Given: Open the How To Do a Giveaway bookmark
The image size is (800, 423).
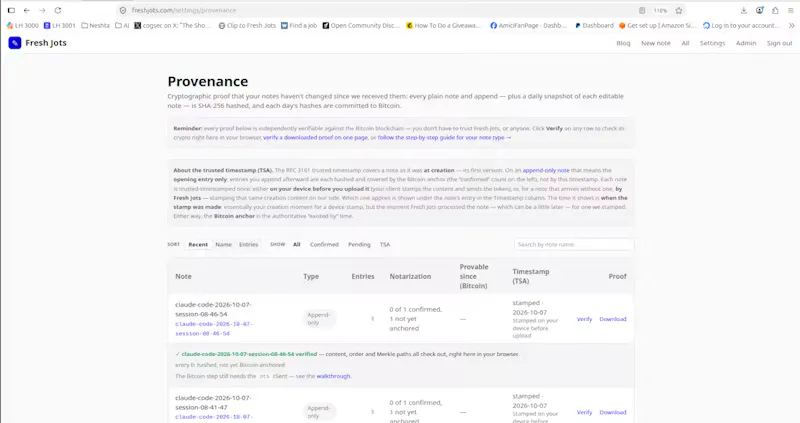Looking at the screenshot, I should (x=444, y=26).
